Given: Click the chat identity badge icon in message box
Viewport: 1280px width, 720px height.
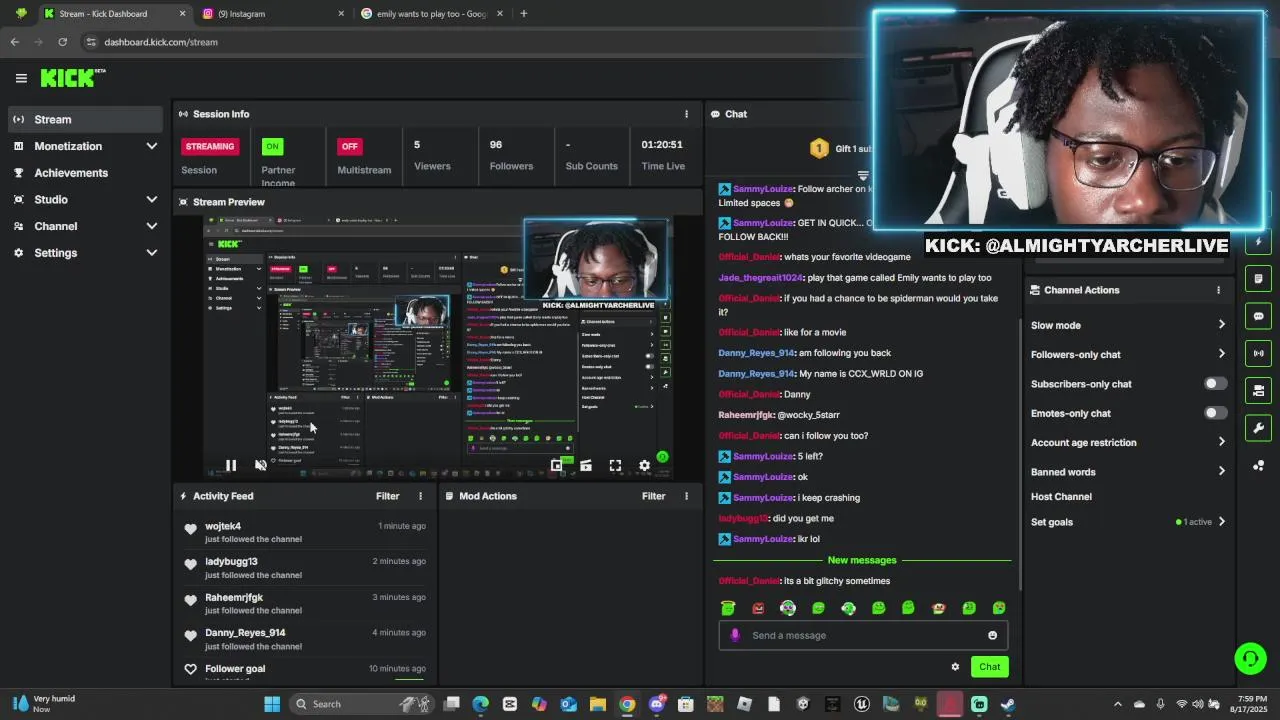Looking at the screenshot, I should click(x=735, y=635).
